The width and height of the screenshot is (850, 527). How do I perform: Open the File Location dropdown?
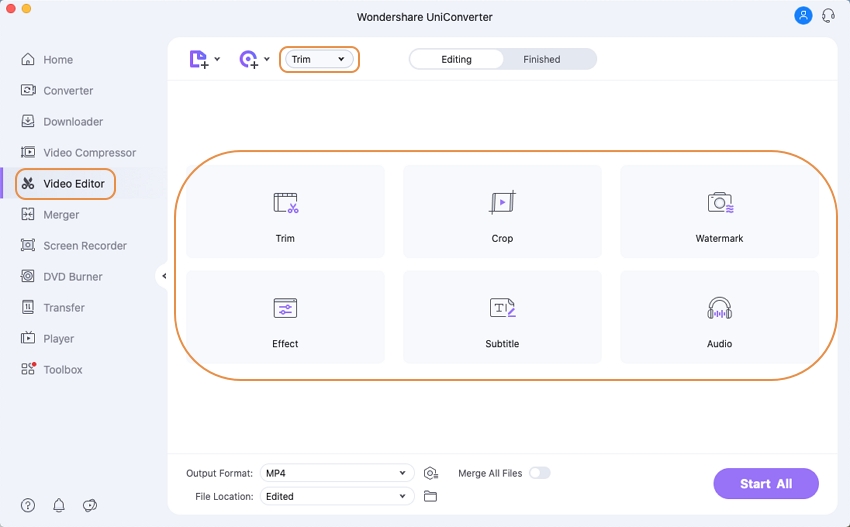[336, 496]
